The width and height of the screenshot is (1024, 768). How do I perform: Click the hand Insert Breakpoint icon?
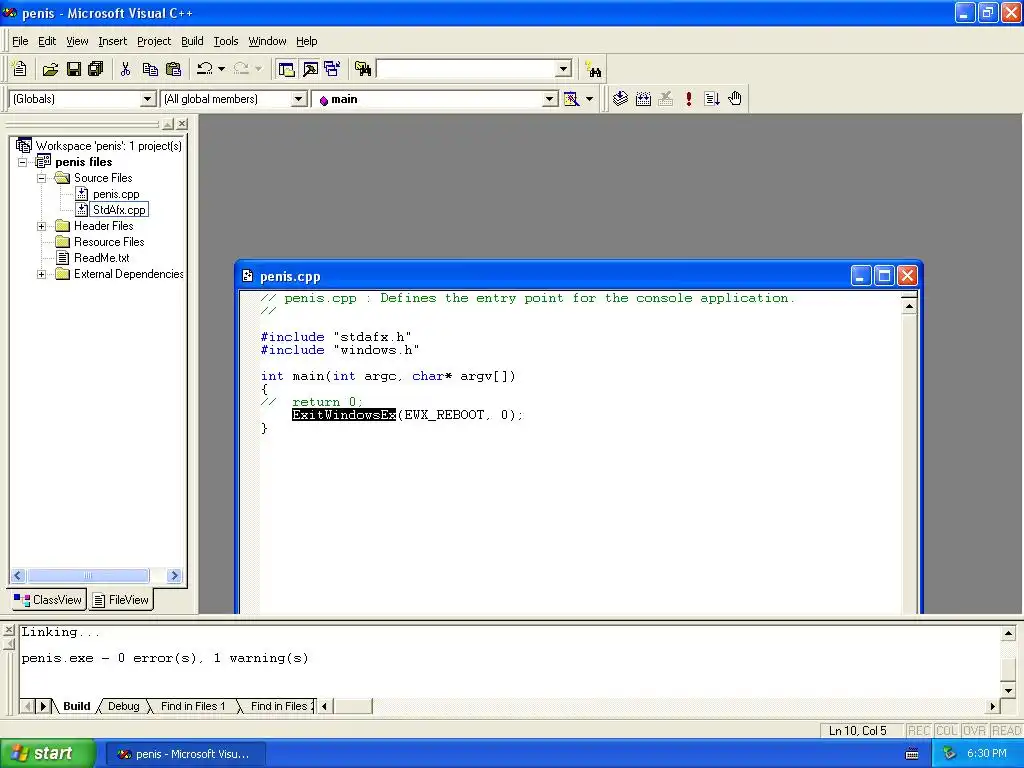[735, 99]
